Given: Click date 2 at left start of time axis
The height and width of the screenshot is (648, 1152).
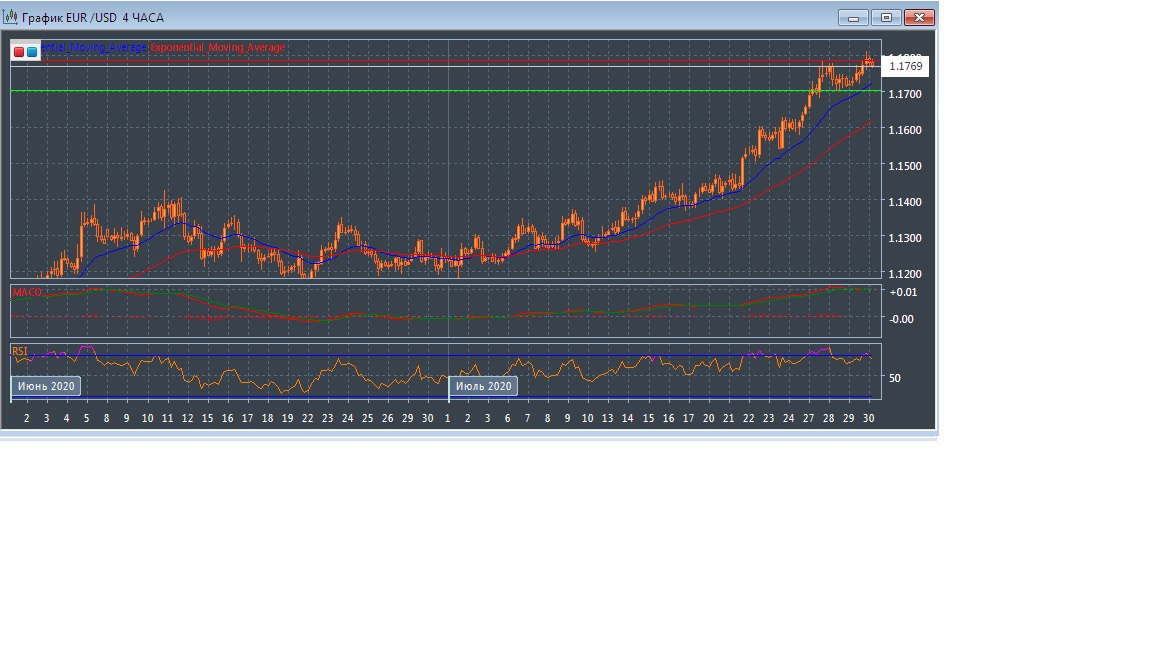Looking at the screenshot, I should (26, 418).
